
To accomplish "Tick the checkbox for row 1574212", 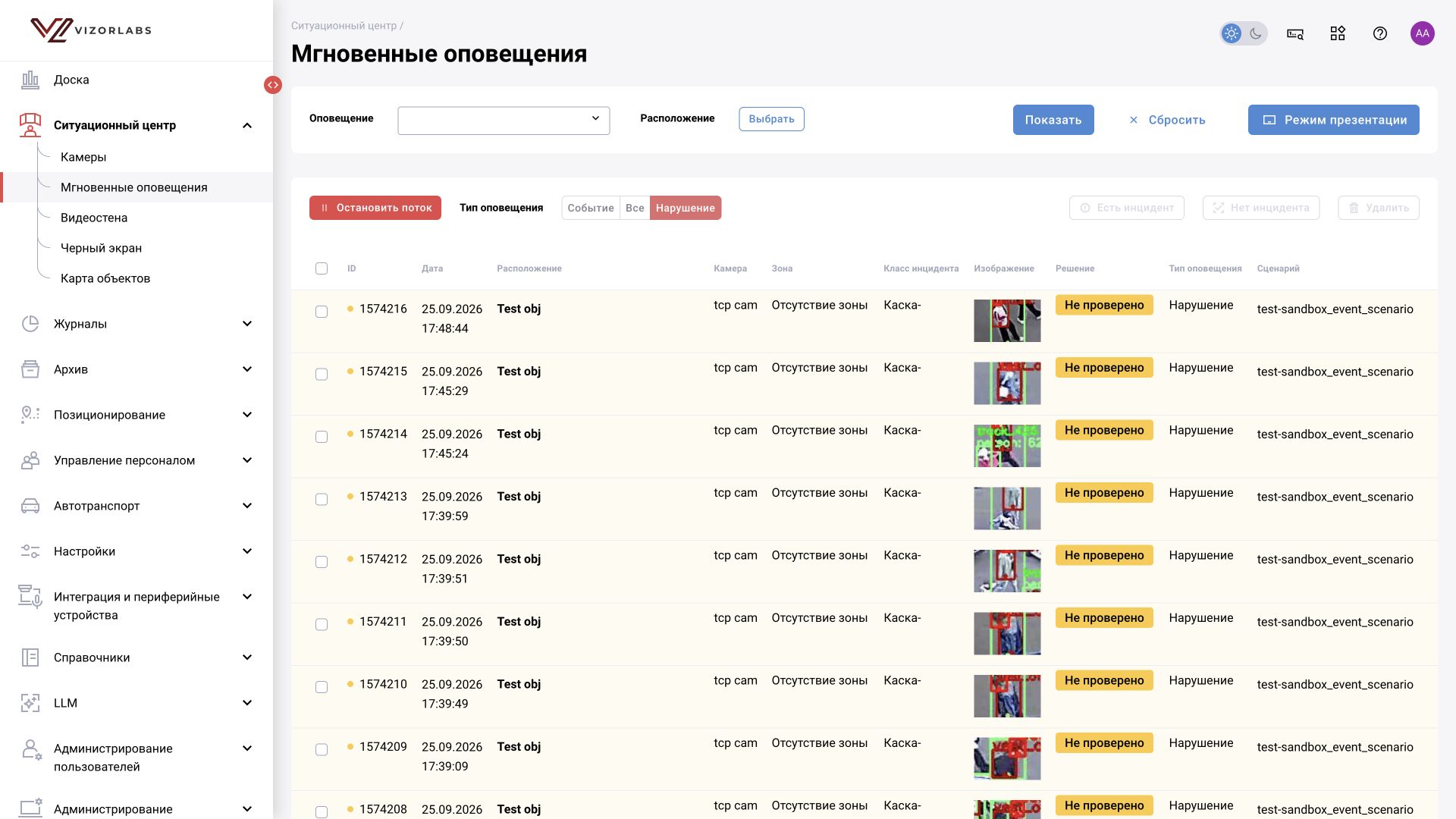I will [x=322, y=562].
